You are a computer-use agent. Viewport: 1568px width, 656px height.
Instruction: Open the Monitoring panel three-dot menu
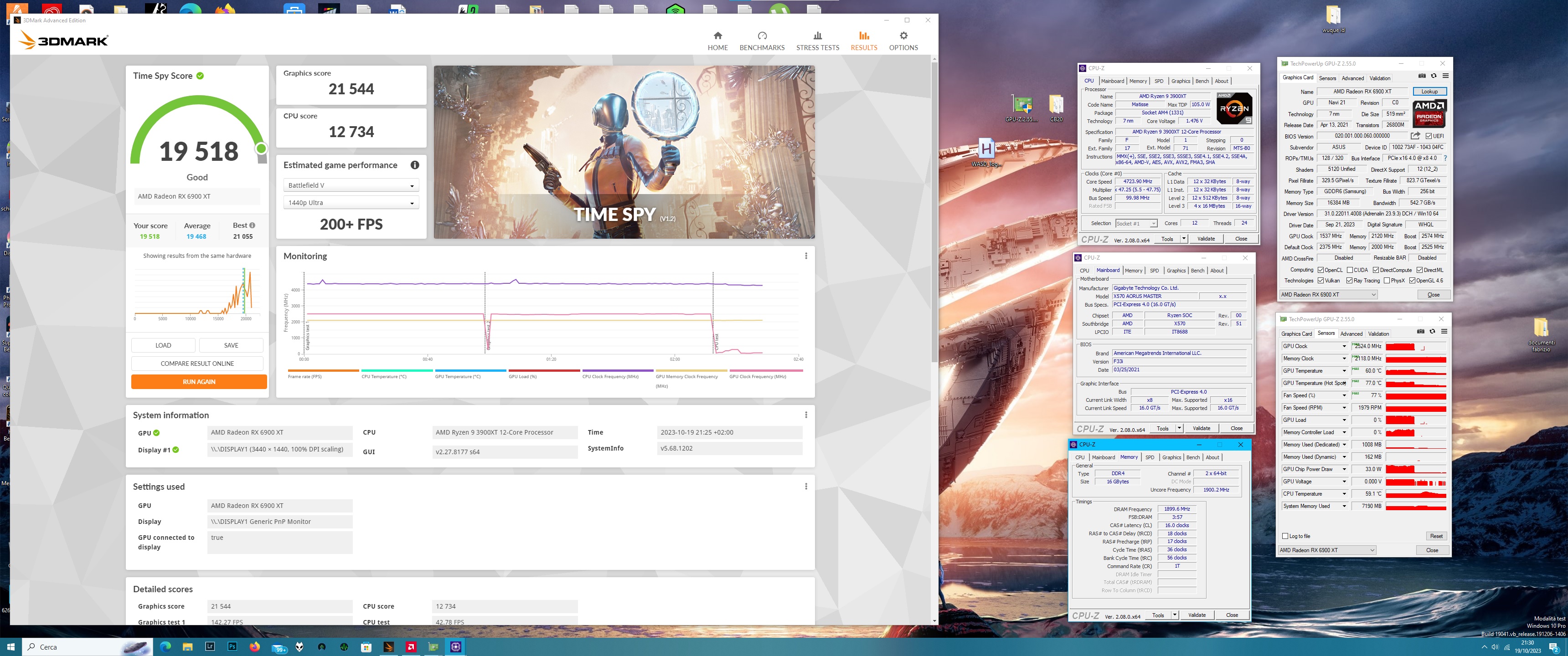point(805,256)
